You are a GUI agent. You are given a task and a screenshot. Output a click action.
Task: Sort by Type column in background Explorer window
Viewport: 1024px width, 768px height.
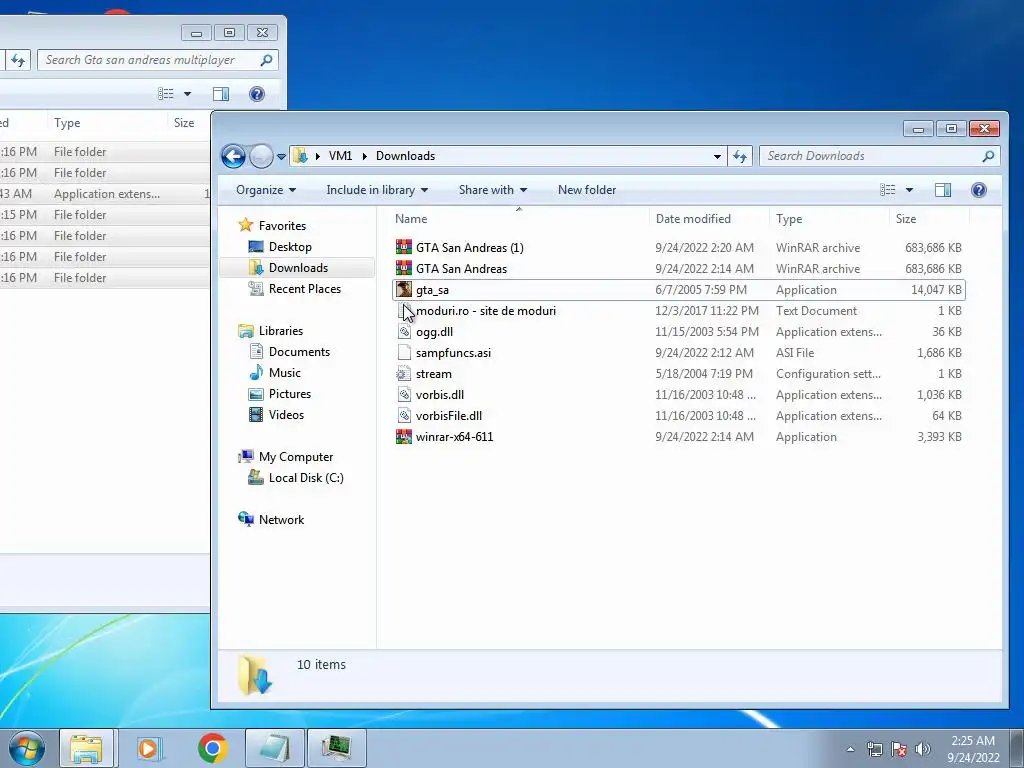click(x=67, y=123)
